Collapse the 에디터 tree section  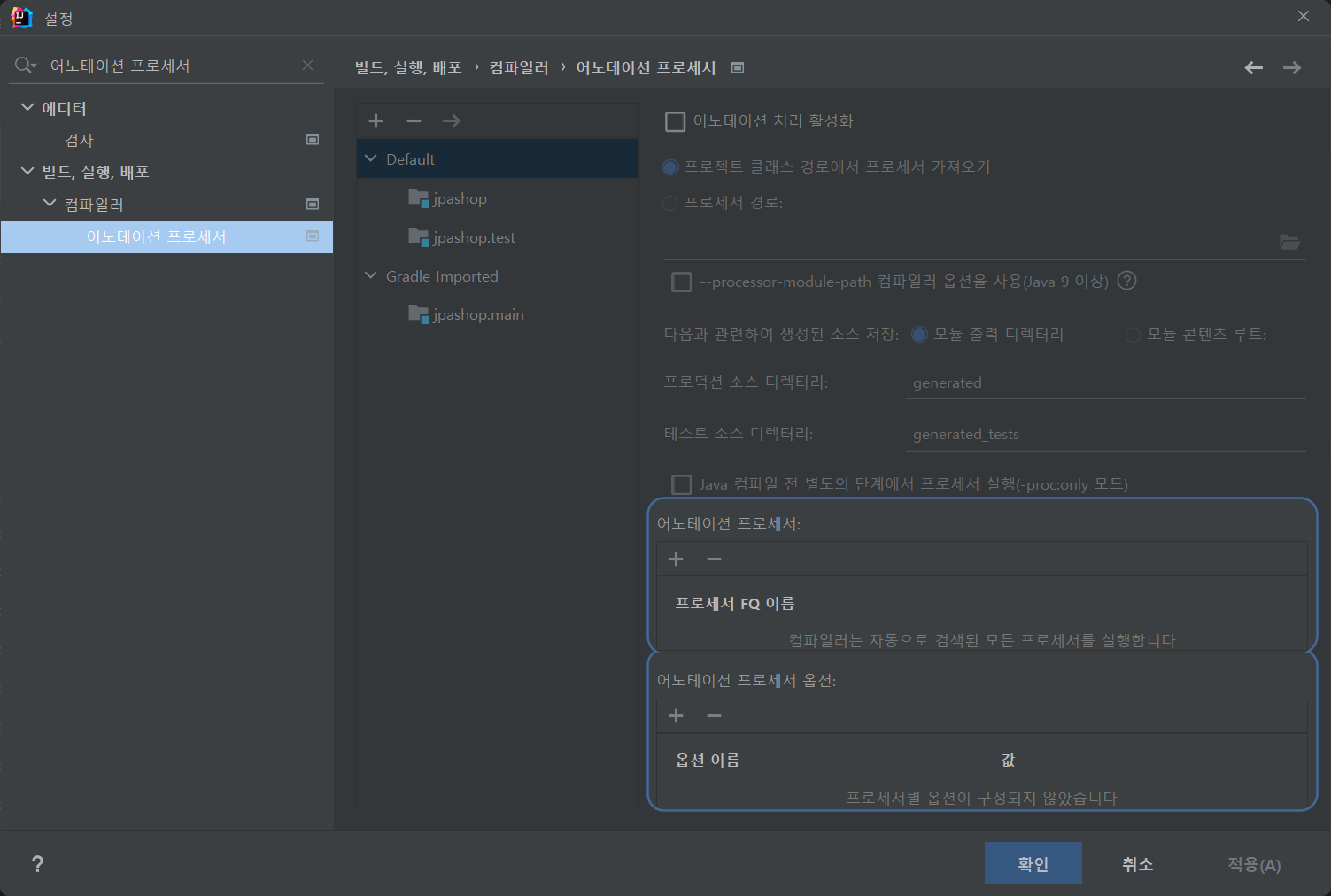pyautogui.click(x=27, y=107)
